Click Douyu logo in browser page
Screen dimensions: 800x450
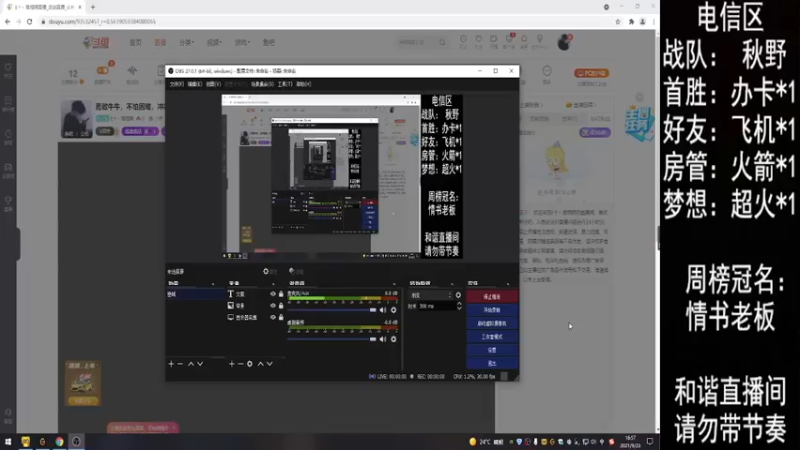96,43
